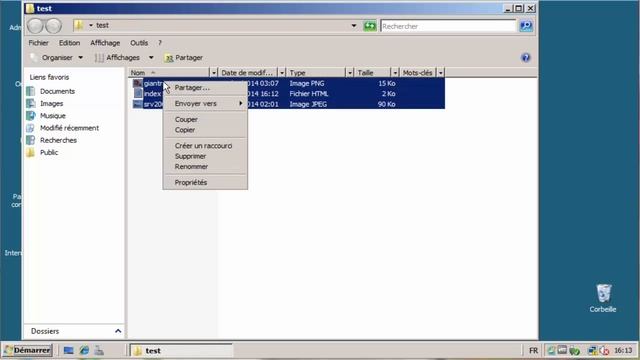
Task: Click the 2 Ko size cell
Action: [389, 93]
